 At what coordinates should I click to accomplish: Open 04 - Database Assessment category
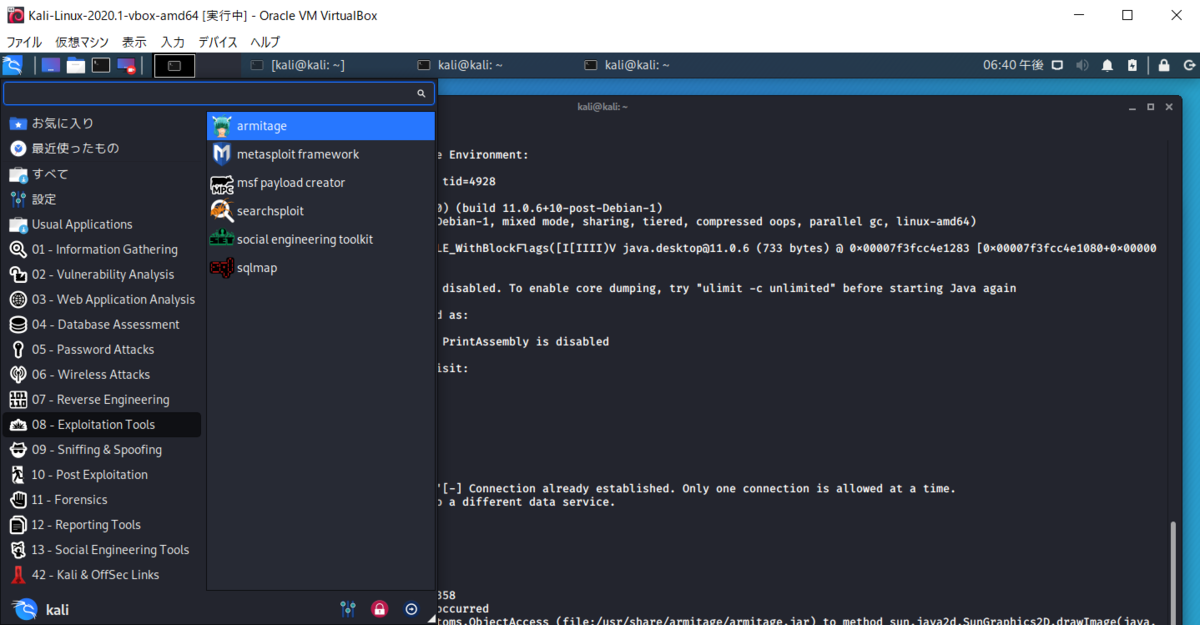[104, 324]
